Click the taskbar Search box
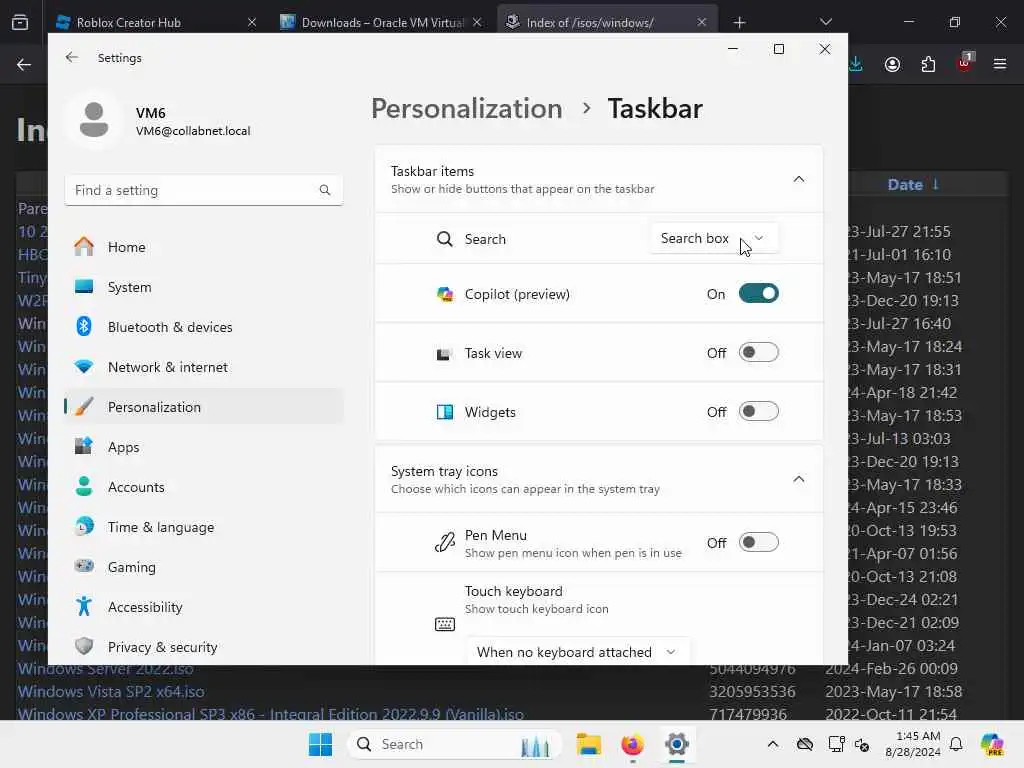This screenshot has width=1024, height=768. [455, 744]
